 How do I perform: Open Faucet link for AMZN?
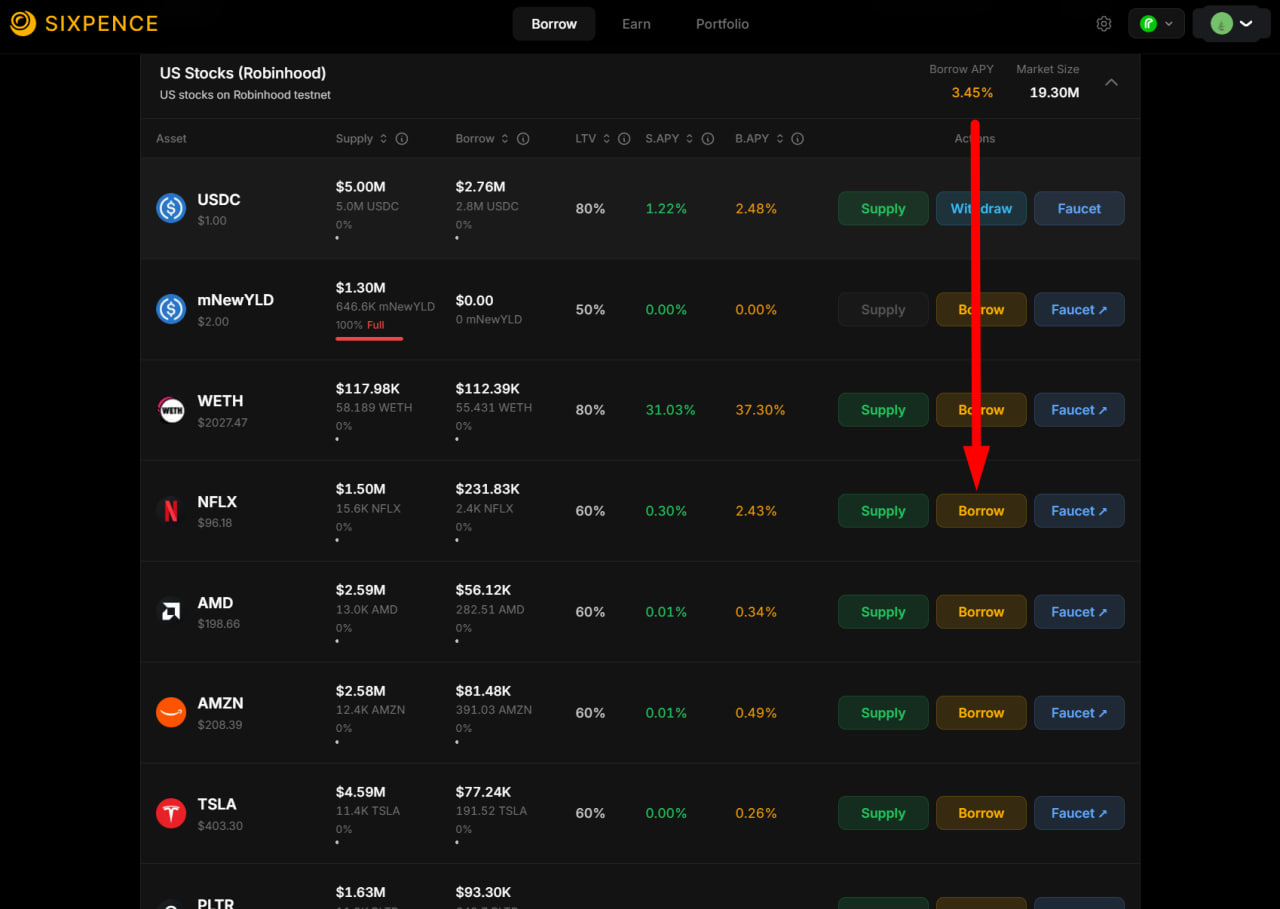click(x=1079, y=713)
